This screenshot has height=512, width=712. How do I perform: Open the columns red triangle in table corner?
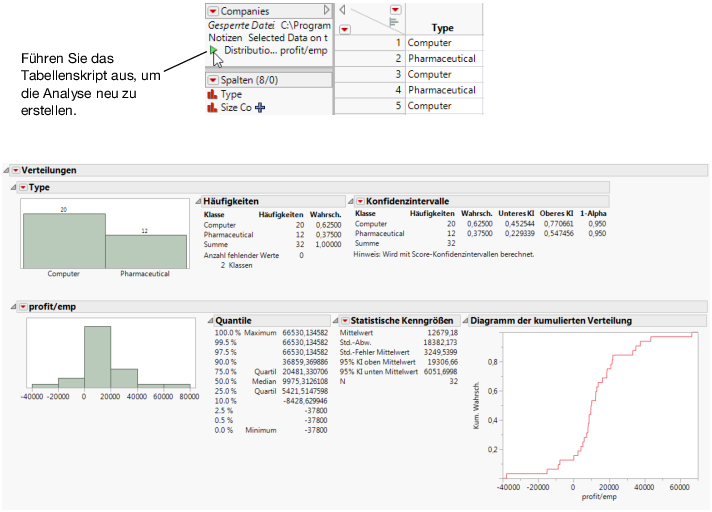395,9
